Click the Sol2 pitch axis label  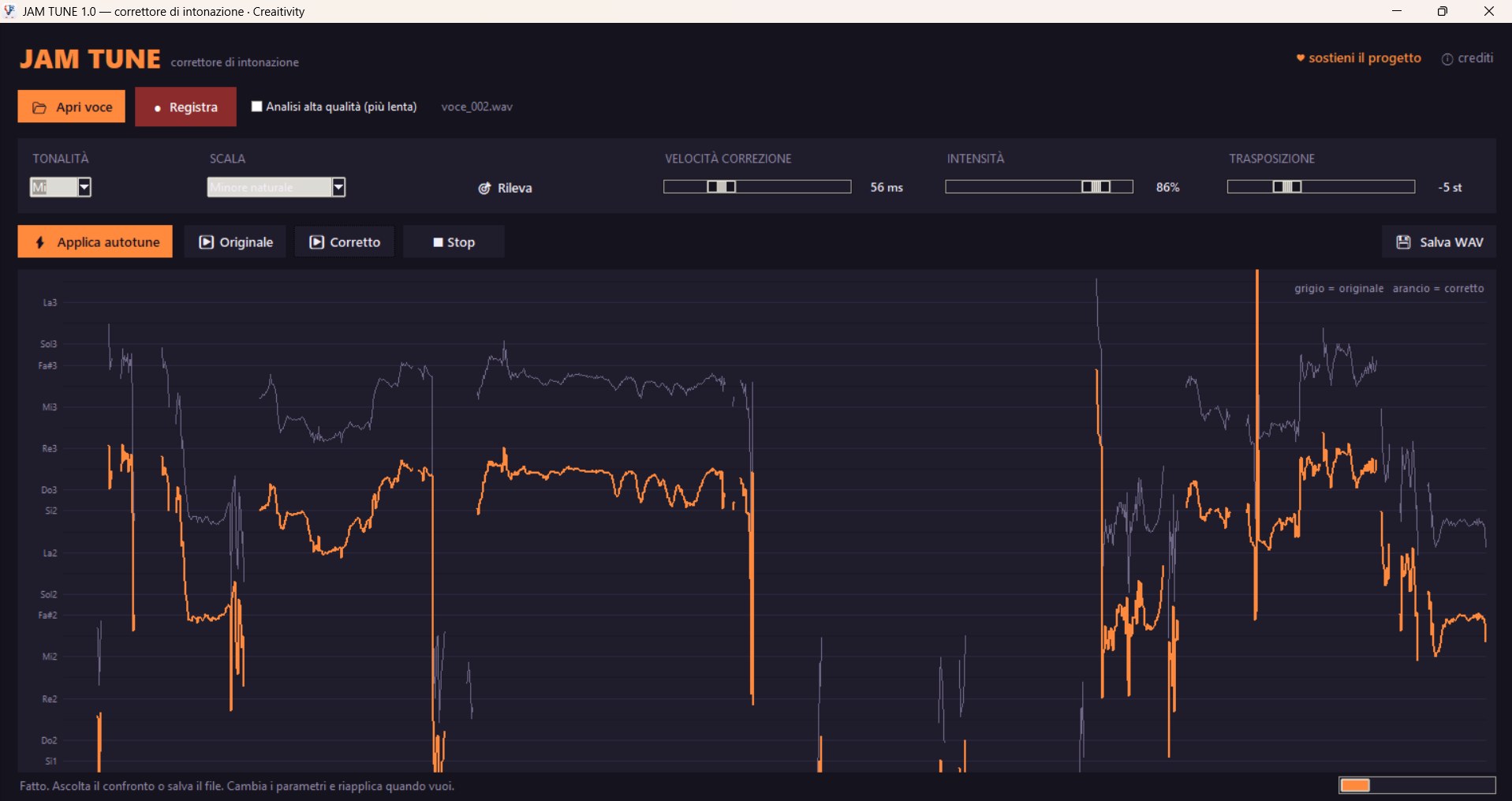[x=49, y=594]
